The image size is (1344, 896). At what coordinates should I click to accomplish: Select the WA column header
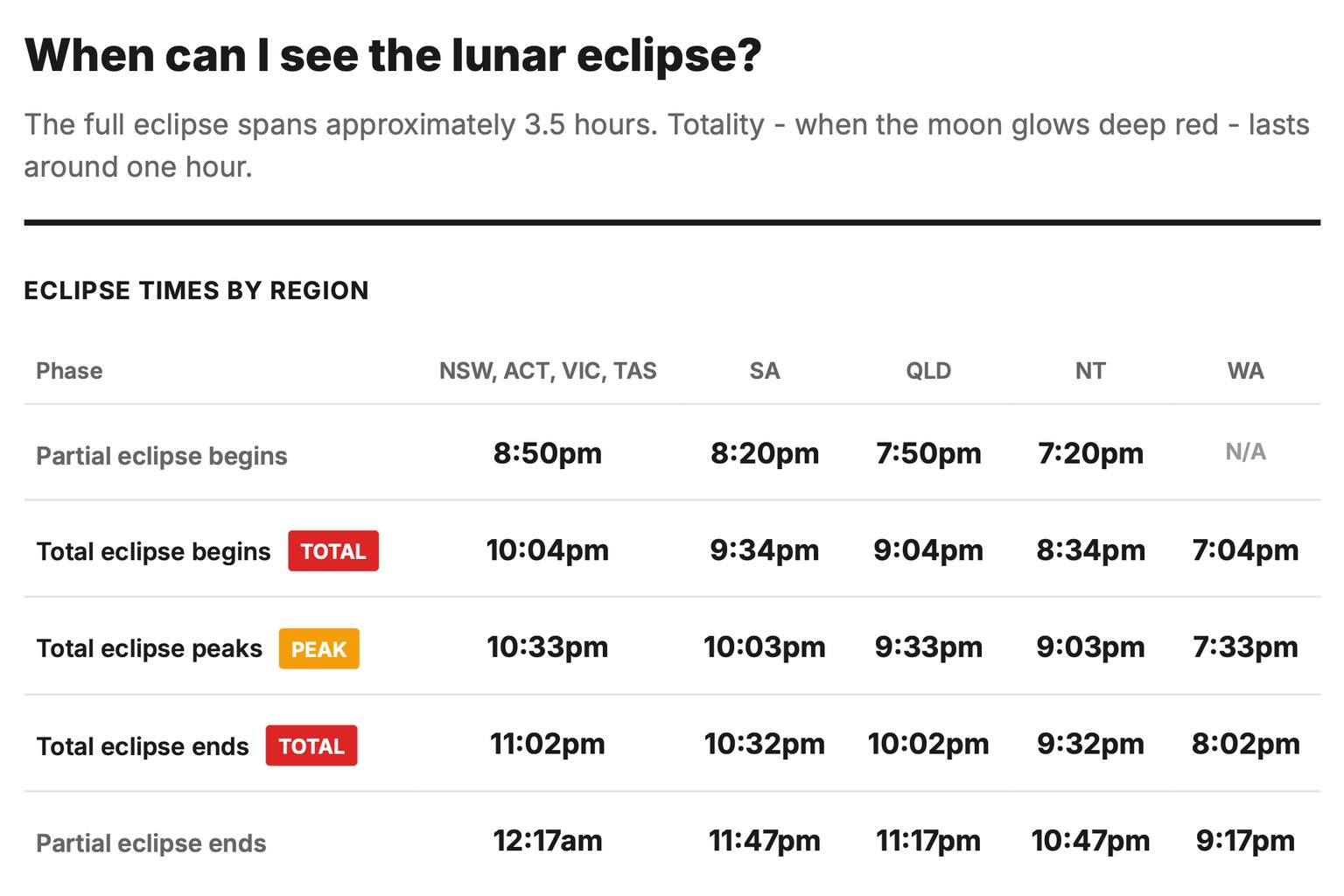(x=1245, y=371)
